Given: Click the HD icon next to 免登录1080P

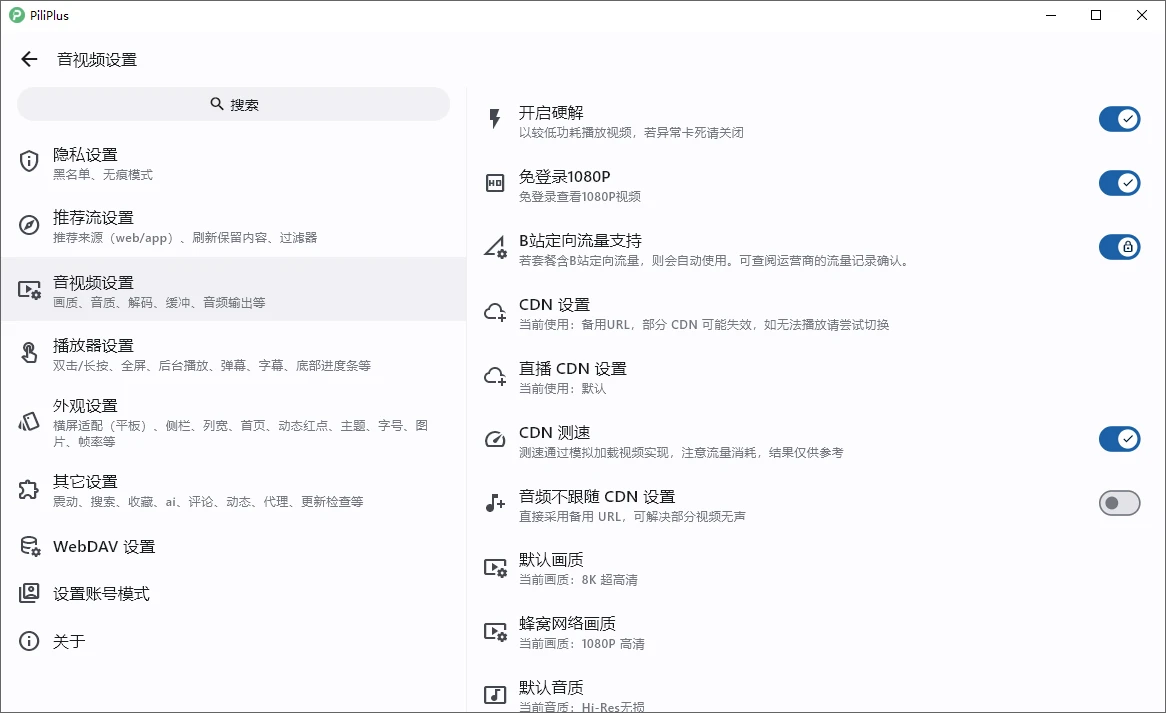Looking at the screenshot, I should pyautogui.click(x=493, y=182).
